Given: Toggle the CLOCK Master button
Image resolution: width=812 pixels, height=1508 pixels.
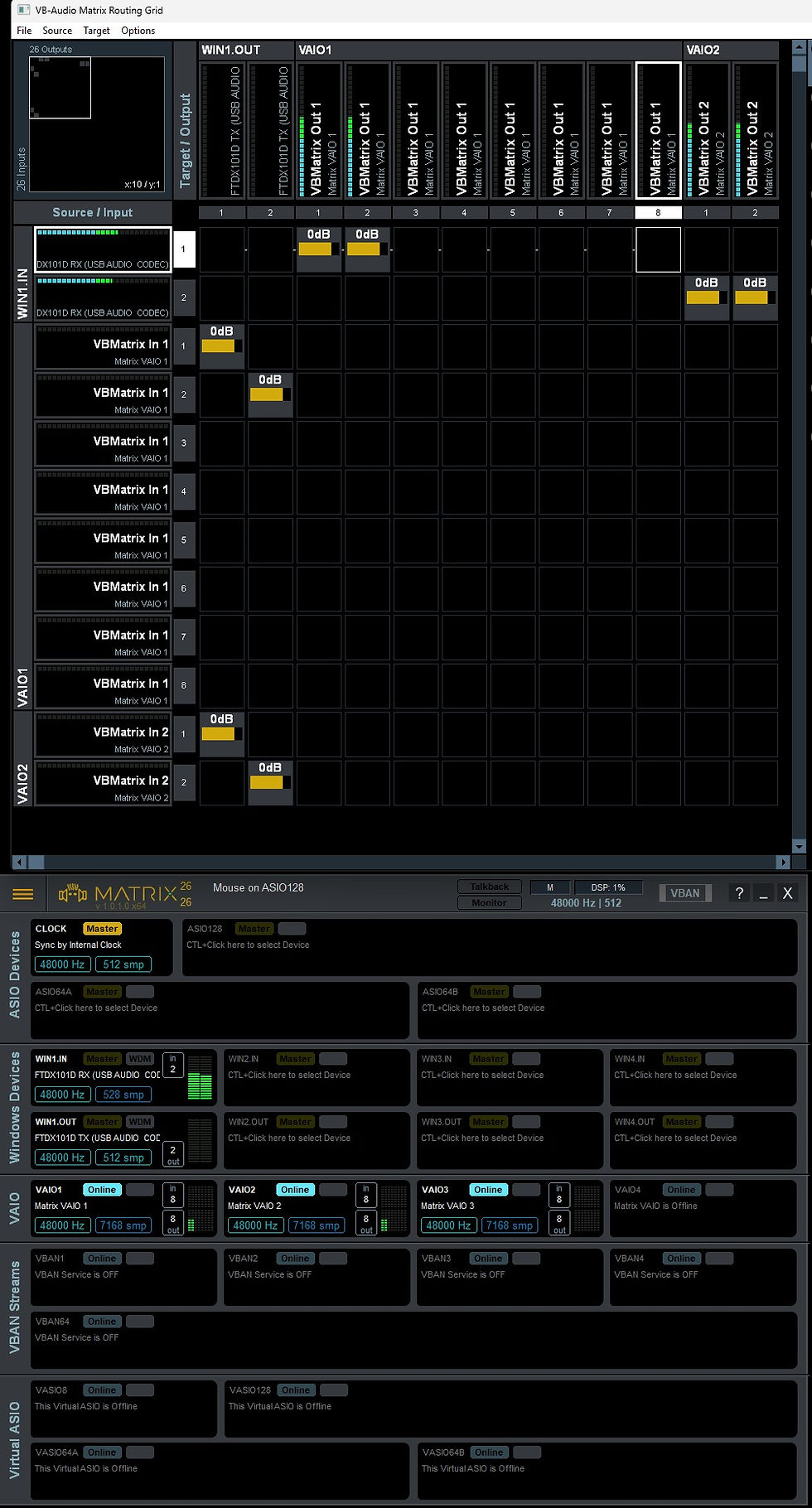Looking at the screenshot, I should pyautogui.click(x=102, y=929).
